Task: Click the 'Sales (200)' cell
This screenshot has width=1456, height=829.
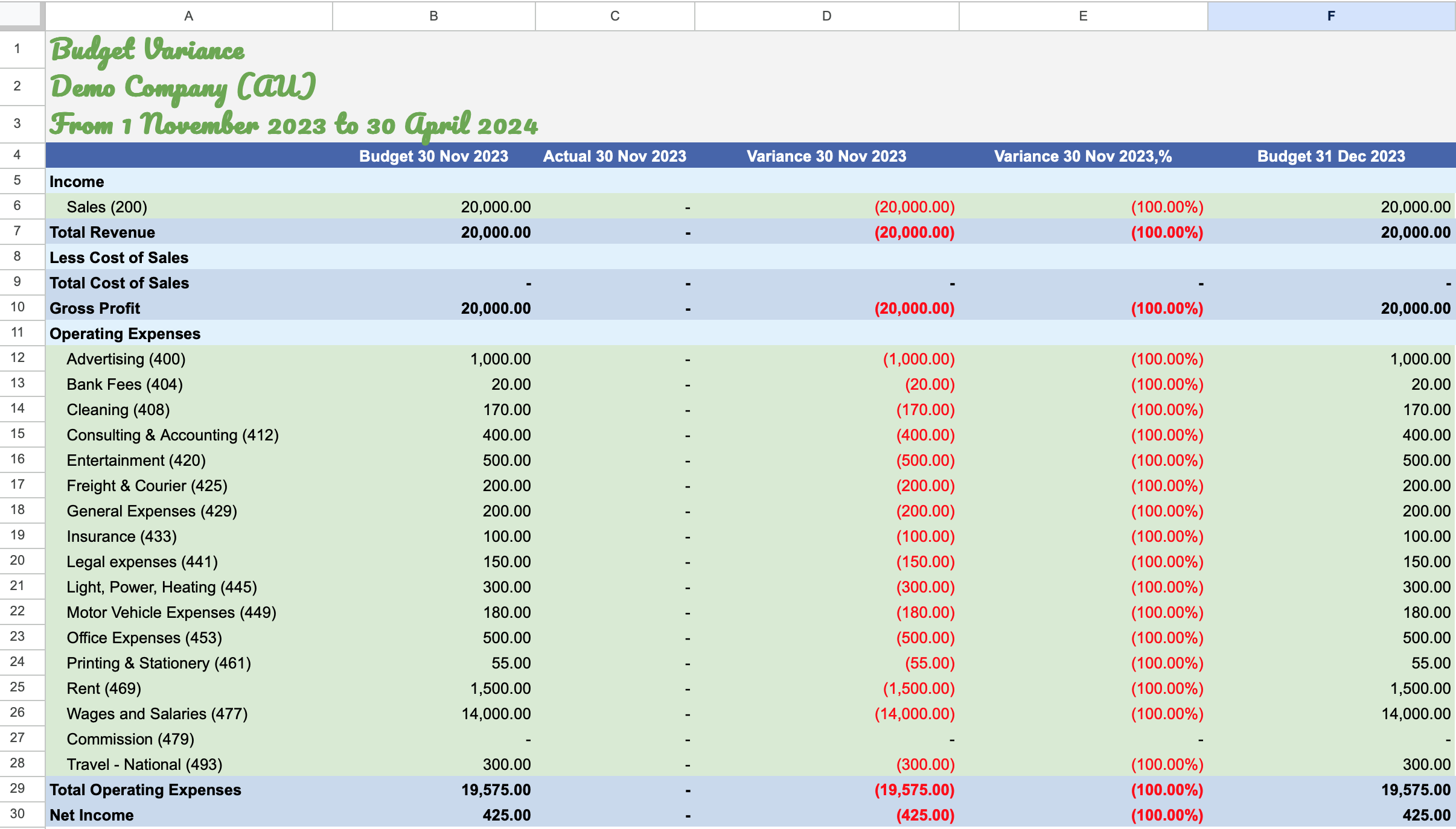Action: 189,207
